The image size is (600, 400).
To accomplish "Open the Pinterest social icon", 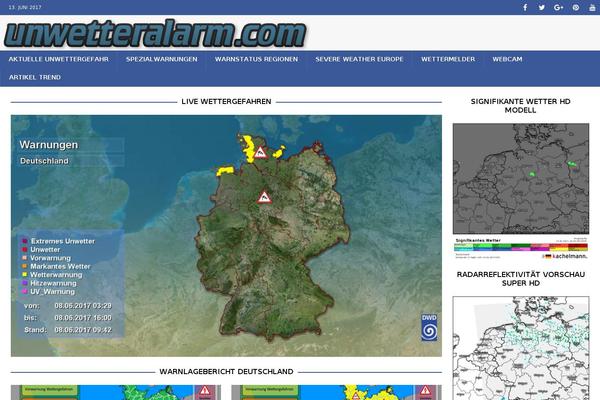I will [x=576, y=7].
